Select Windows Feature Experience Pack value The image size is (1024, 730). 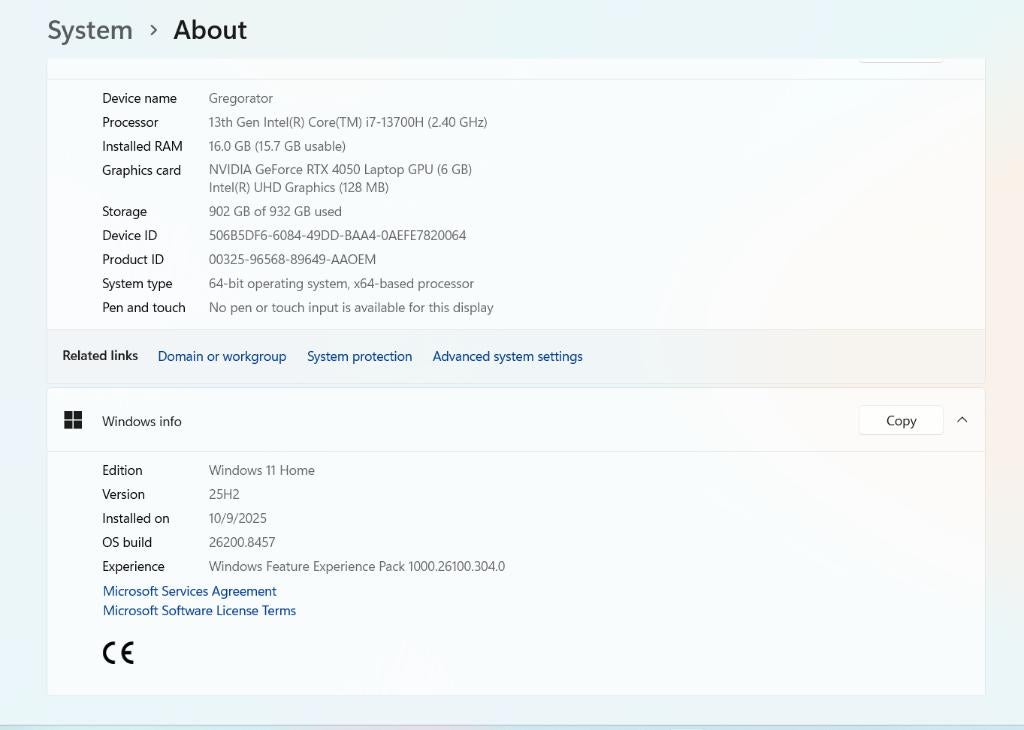[357, 566]
